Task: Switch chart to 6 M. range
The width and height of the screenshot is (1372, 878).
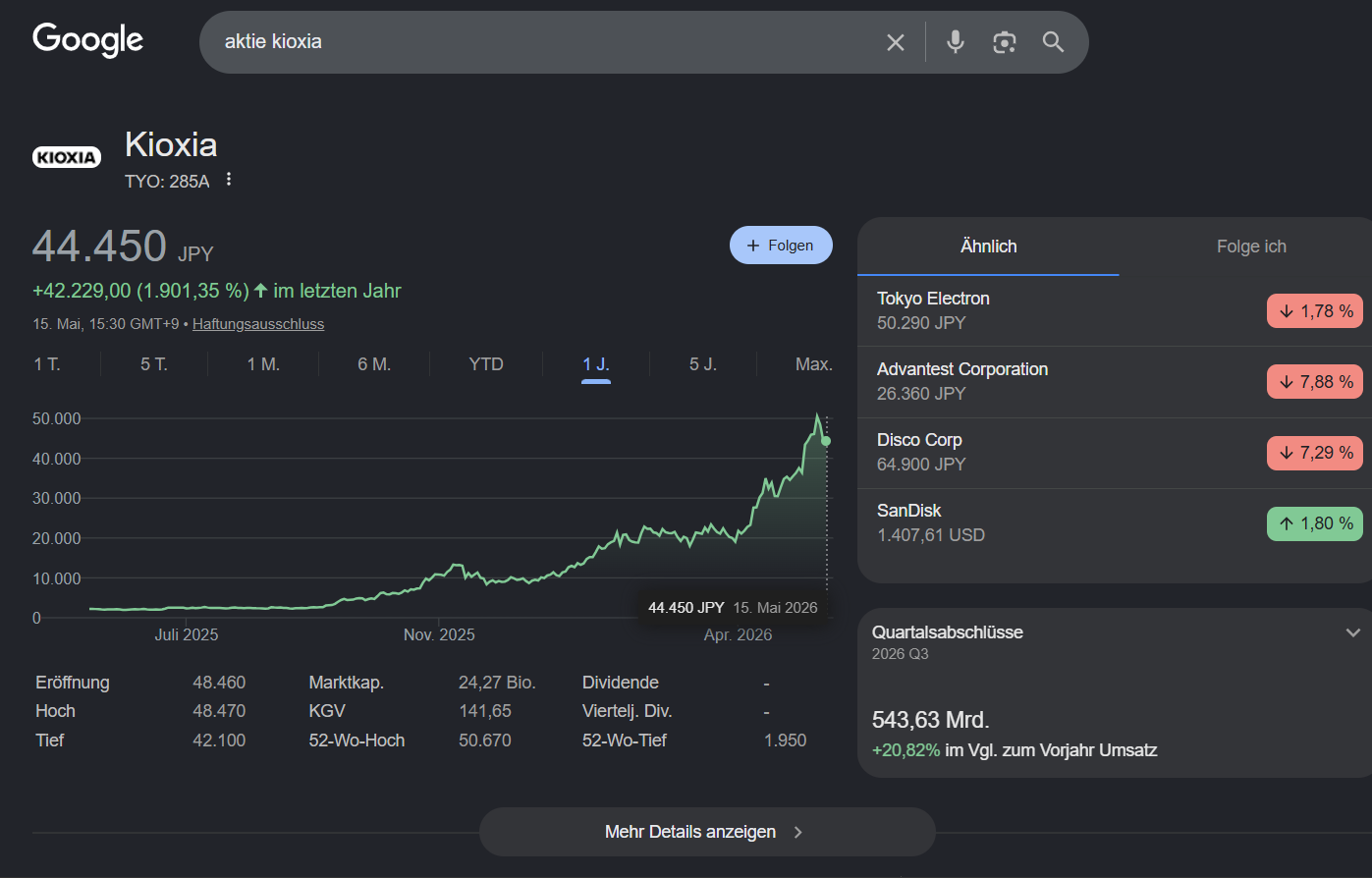Action: 374,364
